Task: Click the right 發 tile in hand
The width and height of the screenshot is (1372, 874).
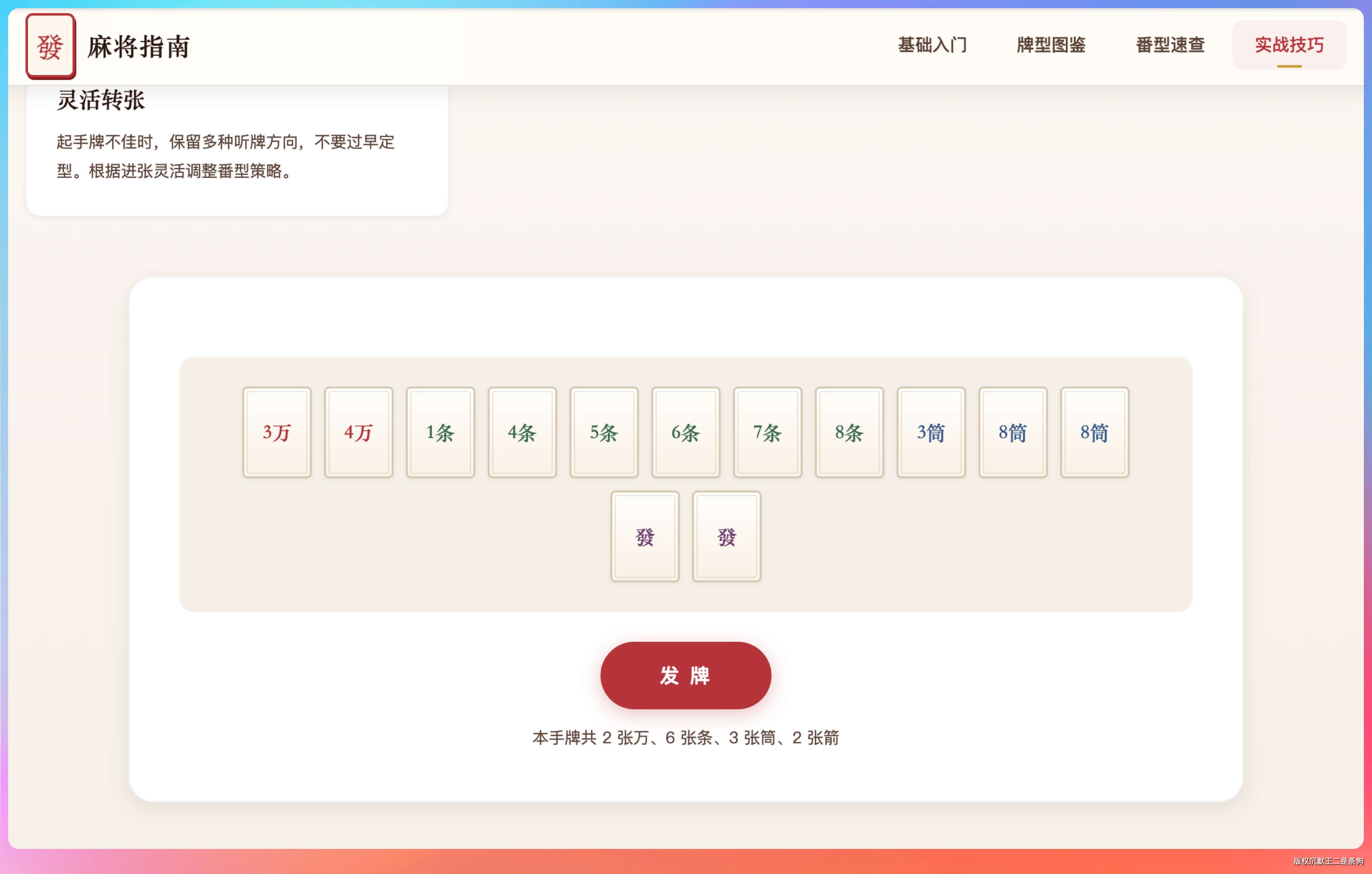Action: coord(726,536)
